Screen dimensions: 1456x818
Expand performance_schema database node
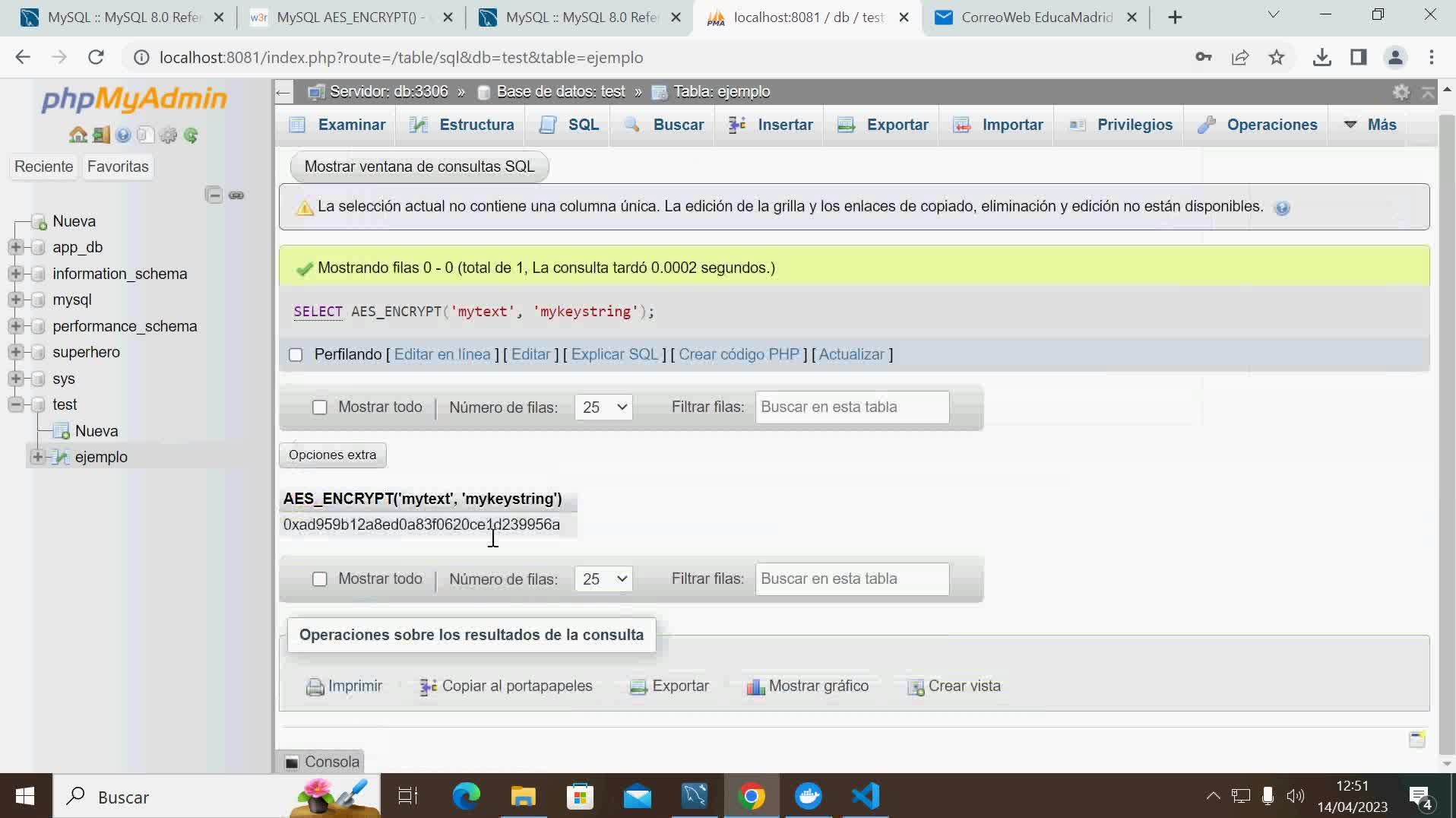coord(15,326)
